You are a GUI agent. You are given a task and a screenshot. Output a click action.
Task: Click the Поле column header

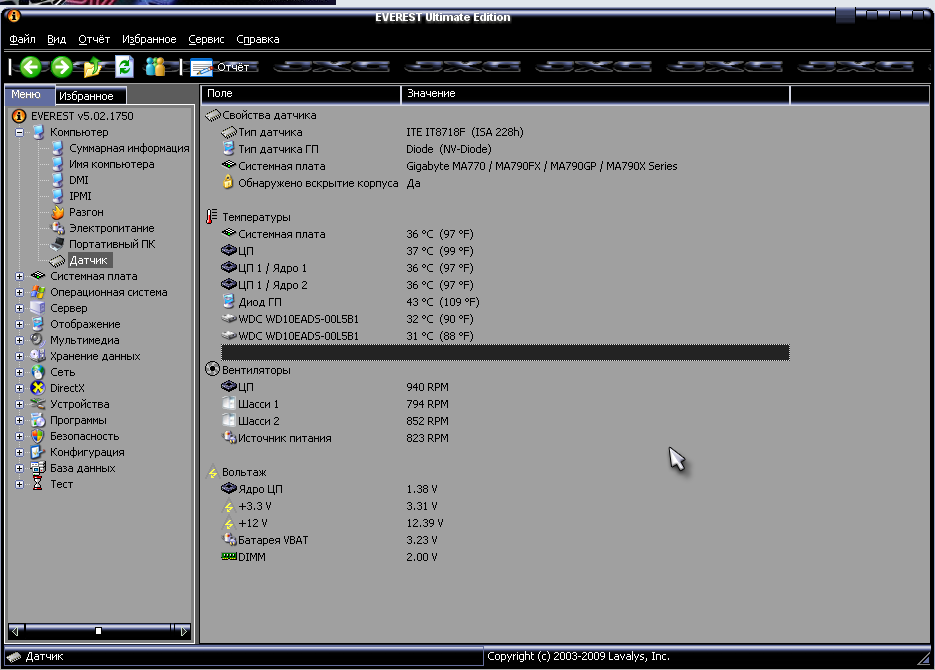[x=300, y=94]
